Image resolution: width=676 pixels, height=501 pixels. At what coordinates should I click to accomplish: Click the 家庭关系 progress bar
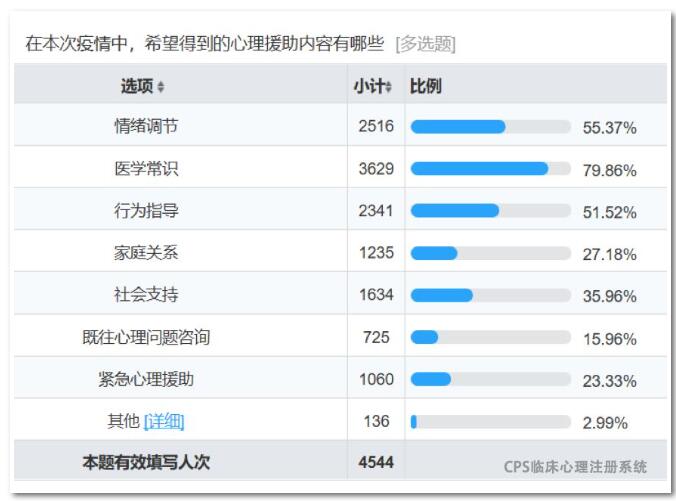click(491, 253)
